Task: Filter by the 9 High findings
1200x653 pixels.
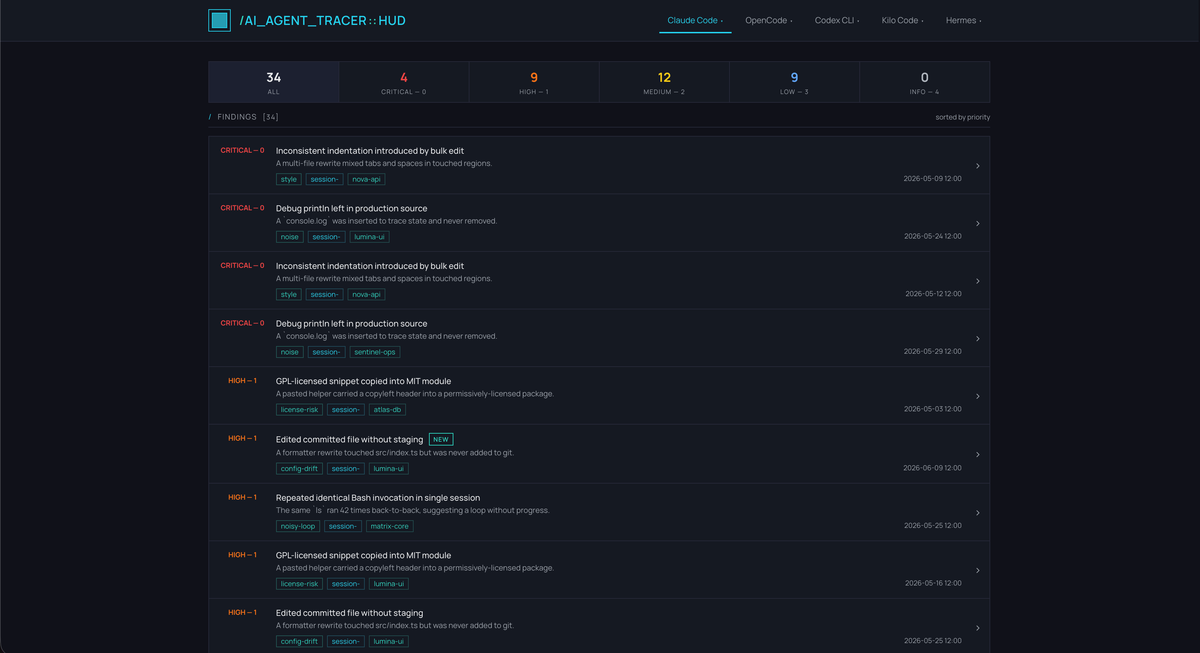Action: (534, 82)
